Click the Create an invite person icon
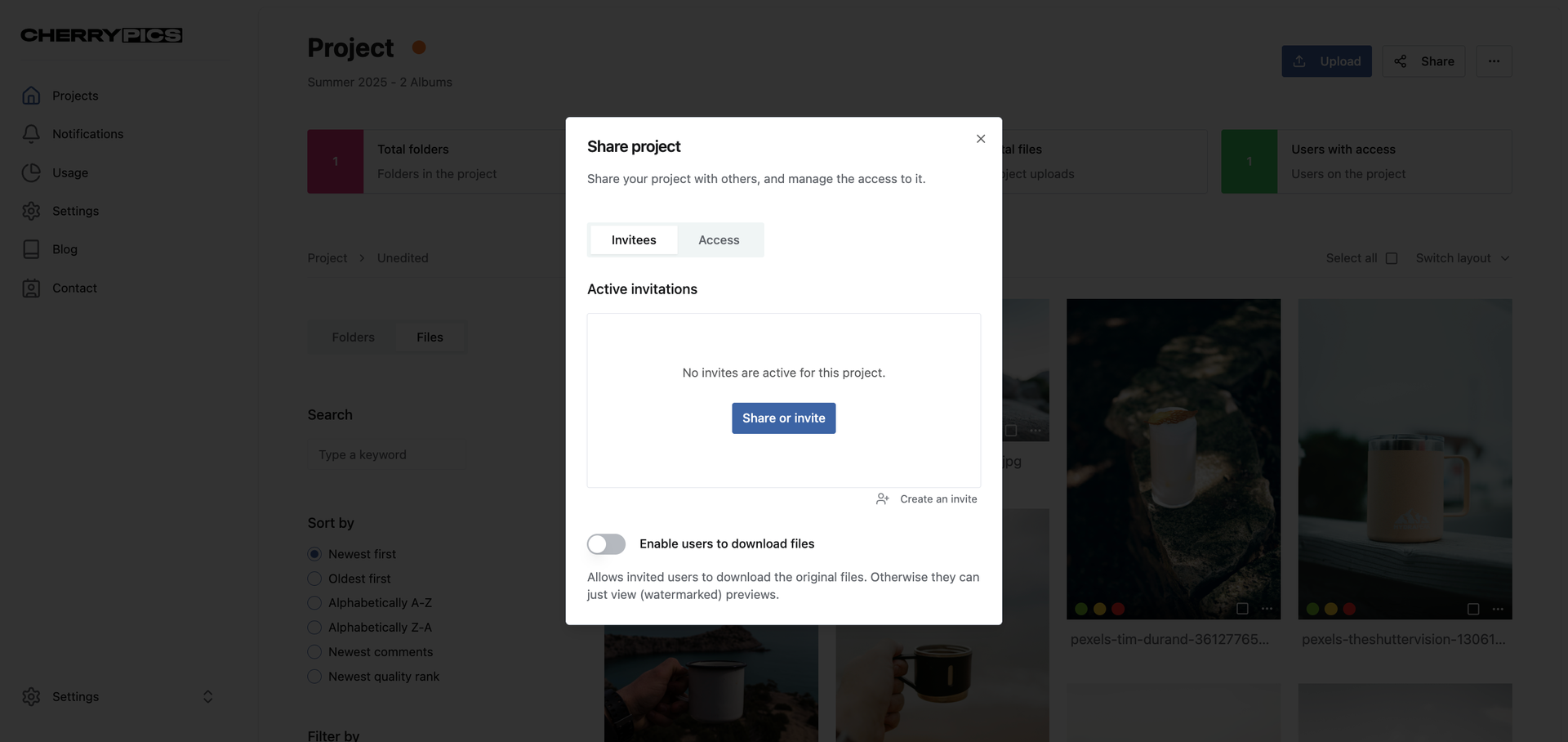The width and height of the screenshot is (1568, 742). [882, 499]
